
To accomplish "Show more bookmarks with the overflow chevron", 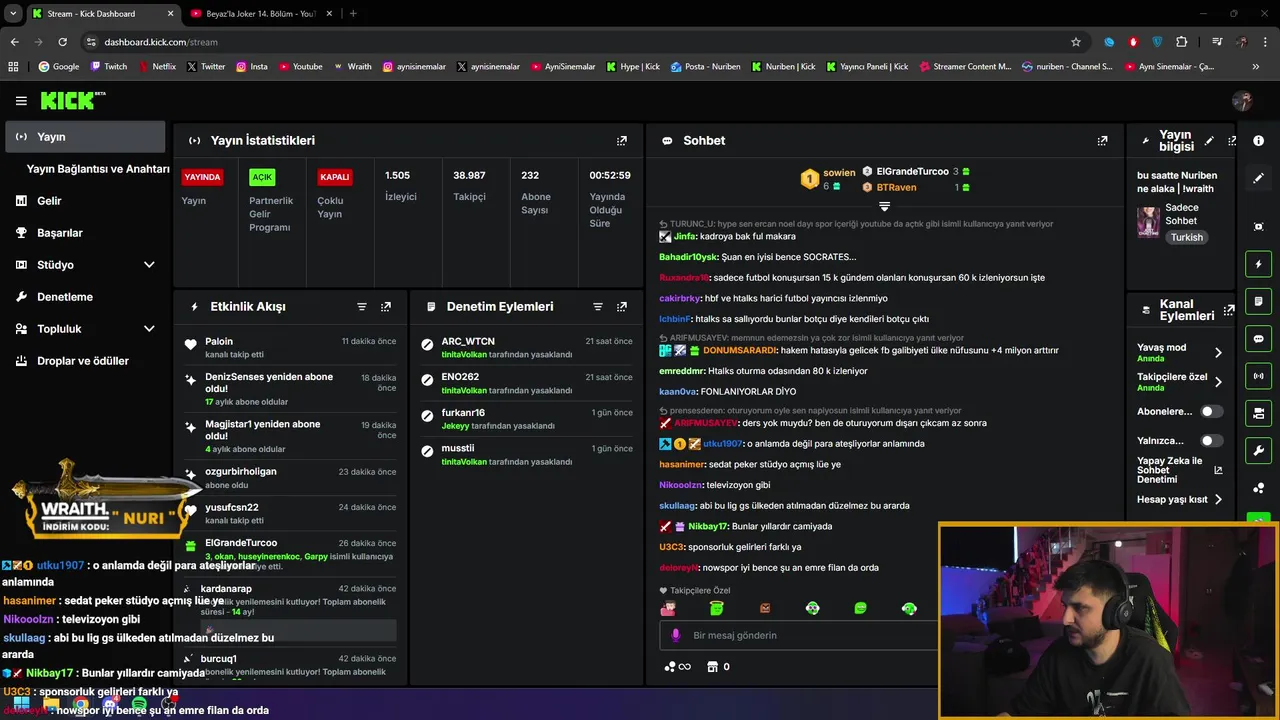I will [x=1256, y=67].
